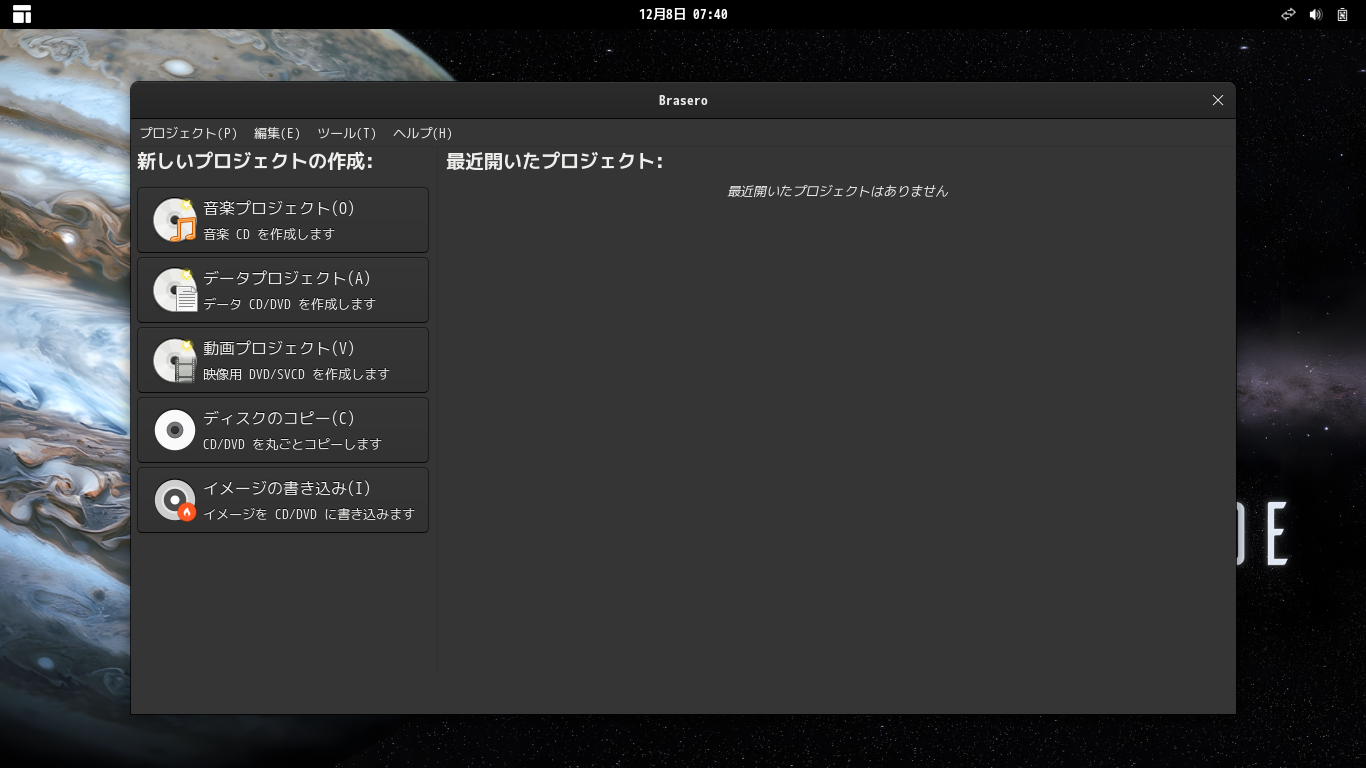
Task: Create a data project (データプロジェクト)
Action: coord(283,290)
